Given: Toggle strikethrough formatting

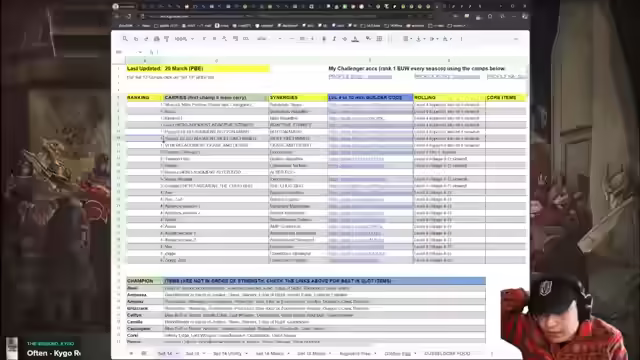Looking at the screenshot, I should (x=344, y=39).
